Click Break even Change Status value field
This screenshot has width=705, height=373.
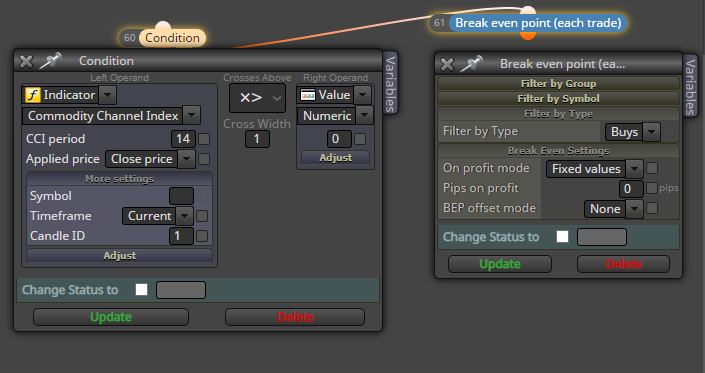tap(602, 237)
